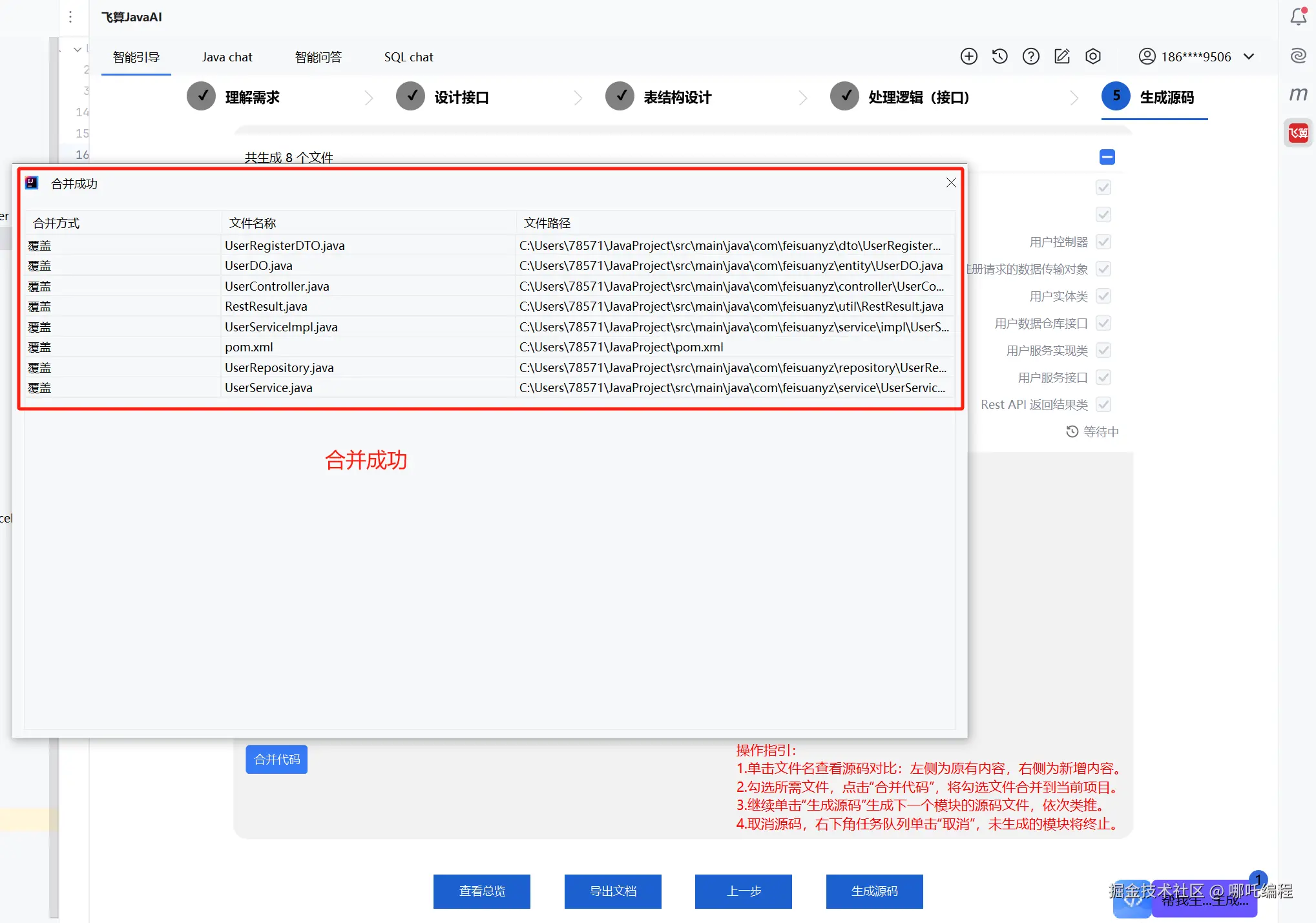Screen dimensions: 1316x923
Task: Select the UserController.java row
Action: point(277,286)
